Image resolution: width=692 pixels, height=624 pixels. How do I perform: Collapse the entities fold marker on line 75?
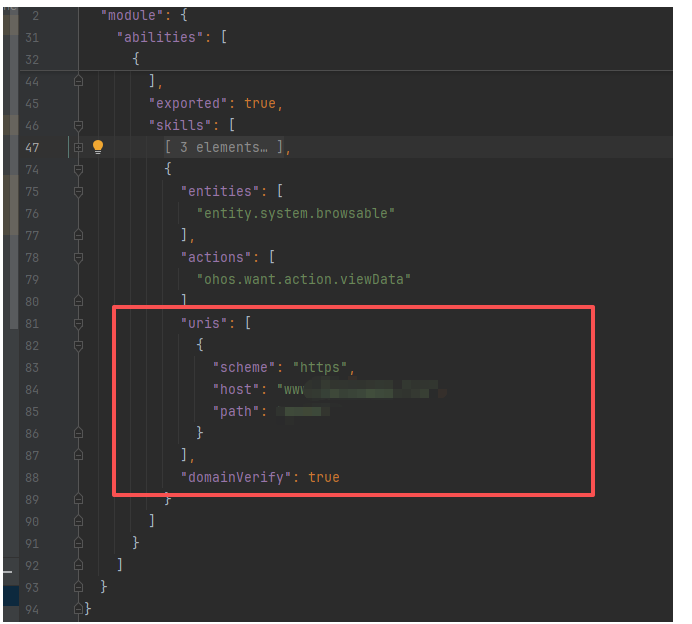(x=79, y=192)
